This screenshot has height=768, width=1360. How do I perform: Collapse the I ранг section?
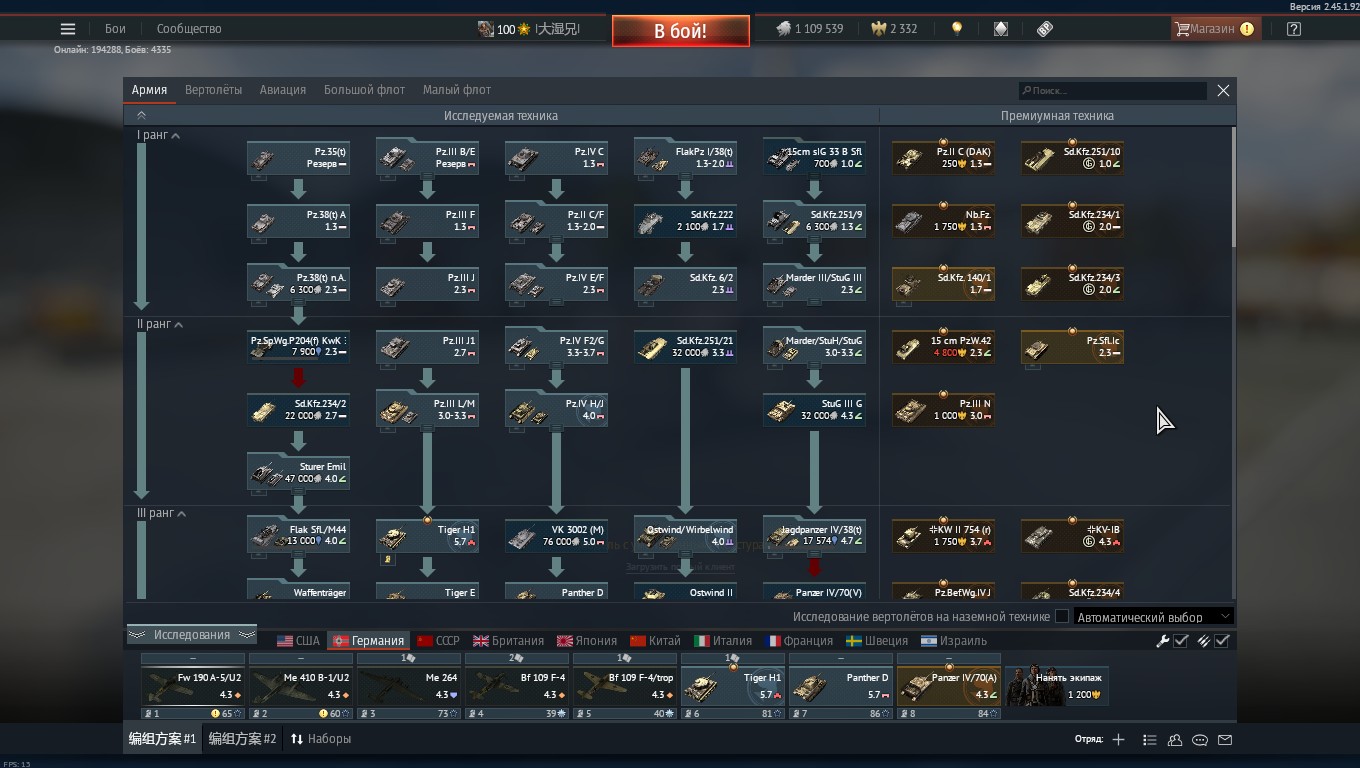(x=158, y=135)
